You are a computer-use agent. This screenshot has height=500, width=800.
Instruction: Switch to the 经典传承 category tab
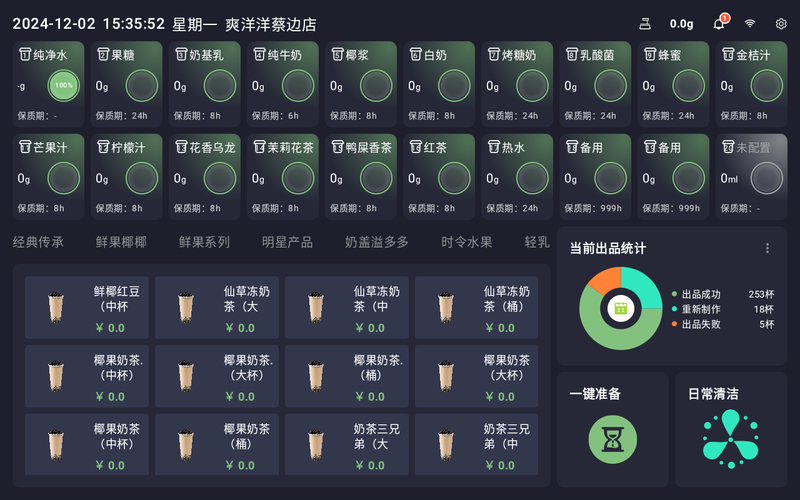[38, 242]
